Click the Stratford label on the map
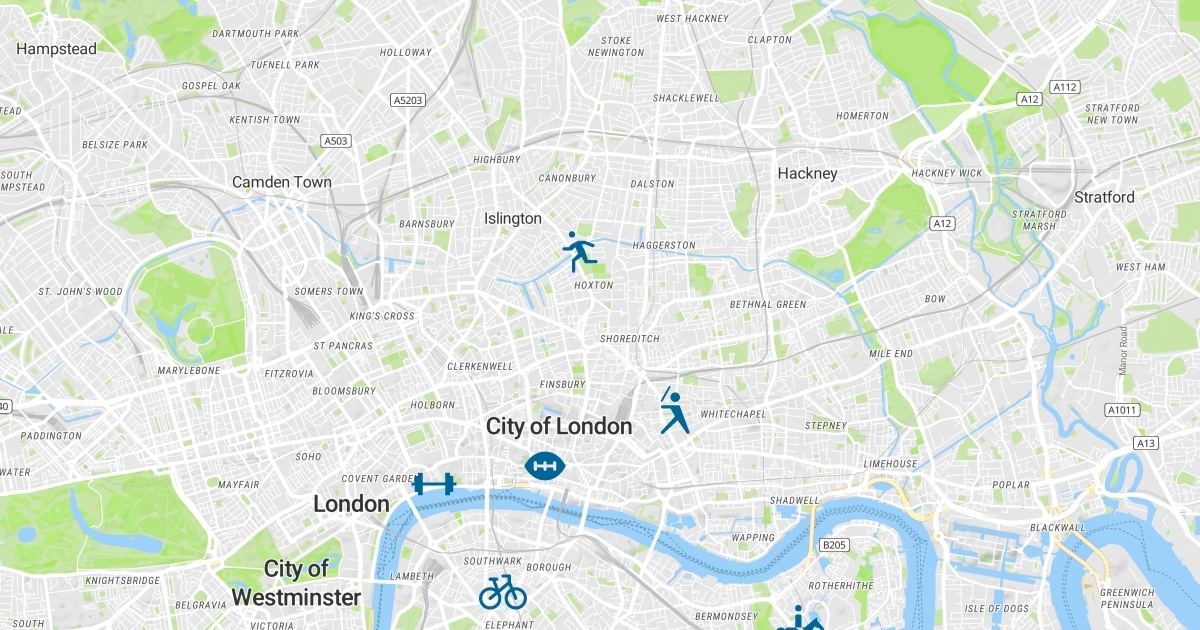The height and width of the screenshot is (630, 1200). pyautogui.click(x=1105, y=197)
